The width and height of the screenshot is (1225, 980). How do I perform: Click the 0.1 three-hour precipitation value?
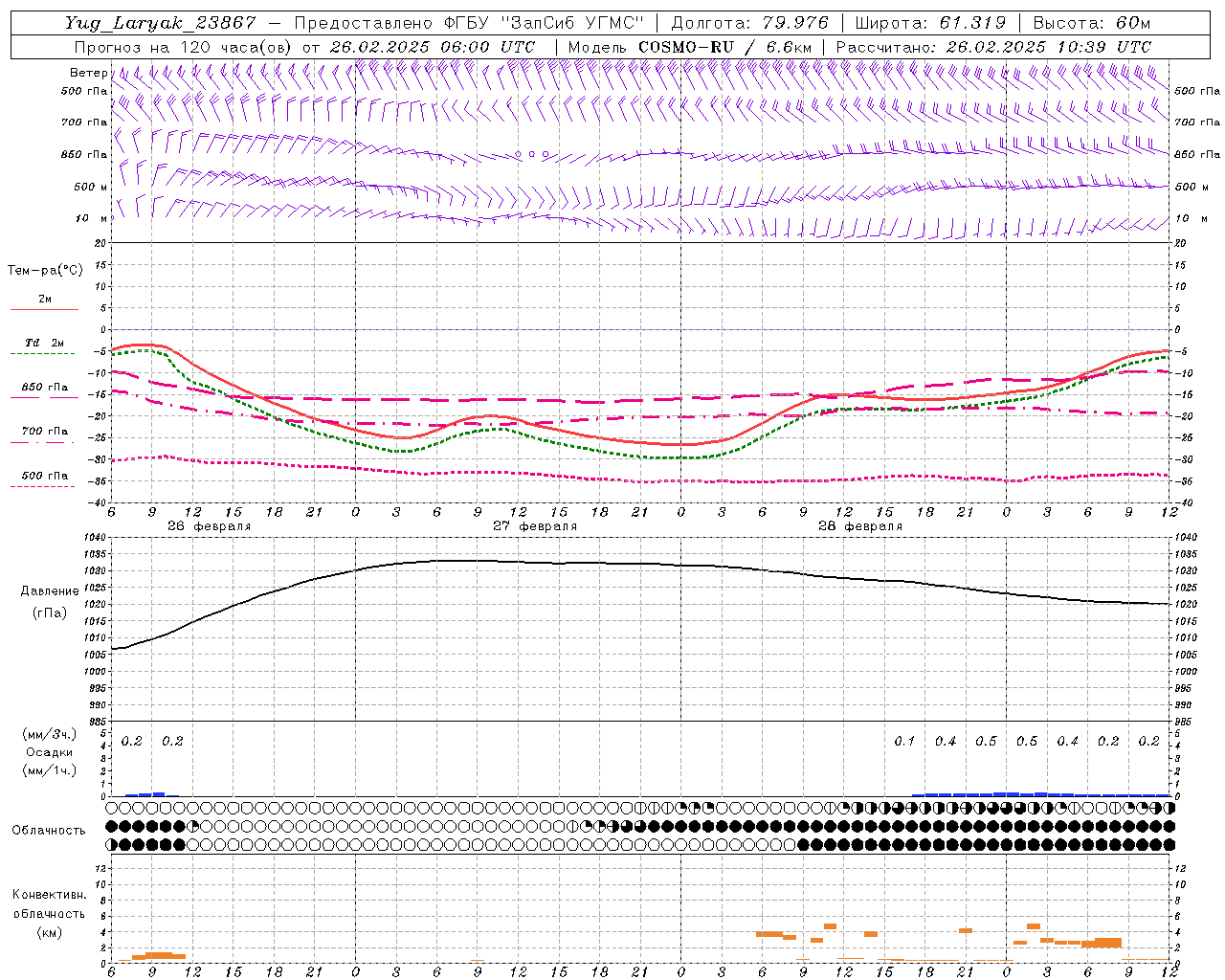click(904, 742)
